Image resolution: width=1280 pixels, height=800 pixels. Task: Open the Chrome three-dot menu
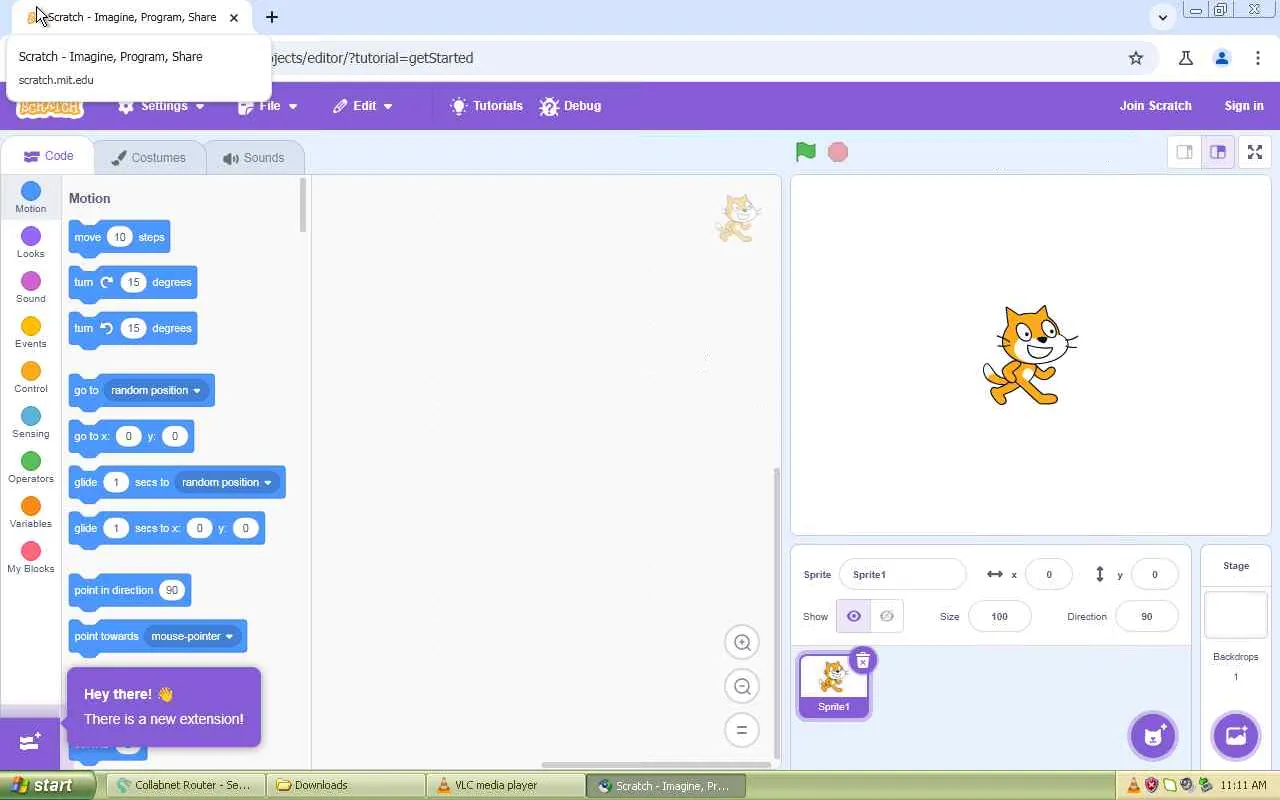pos(1258,58)
